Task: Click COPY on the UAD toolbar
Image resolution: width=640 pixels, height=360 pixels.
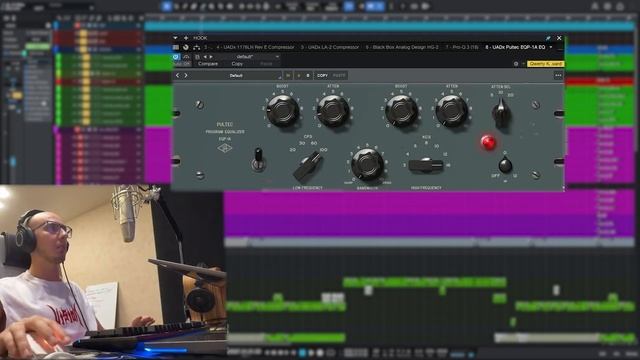Action: (322, 76)
